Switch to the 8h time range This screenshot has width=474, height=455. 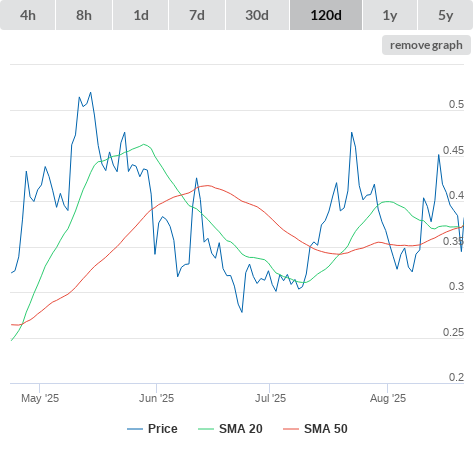[x=84, y=15]
